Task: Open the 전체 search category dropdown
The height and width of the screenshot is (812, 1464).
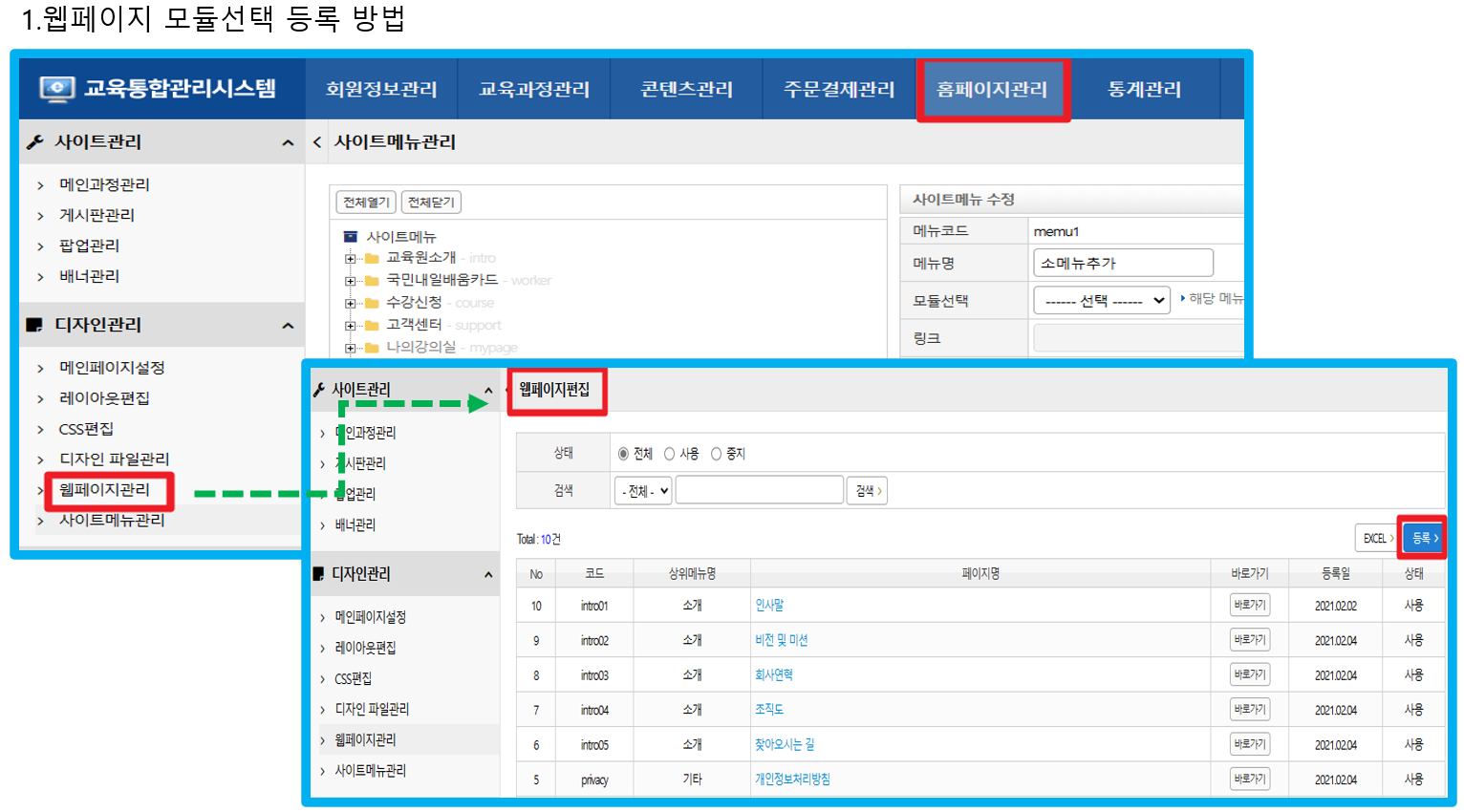Action: (644, 491)
